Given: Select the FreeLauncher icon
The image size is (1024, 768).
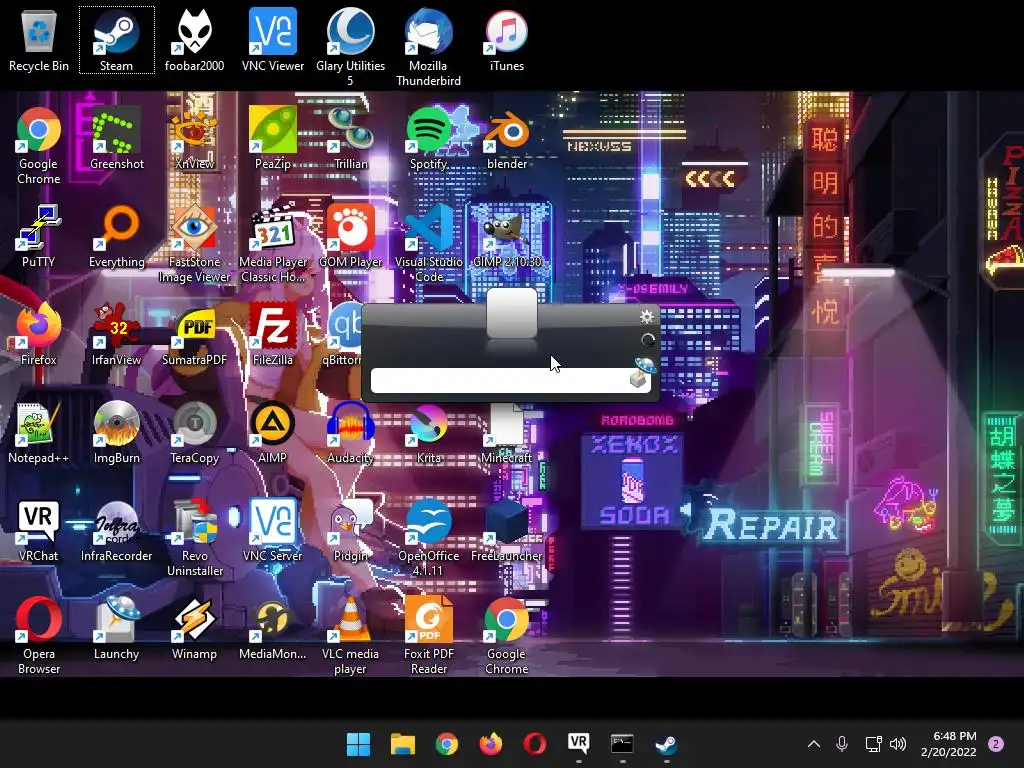Looking at the screenshot, I should pyautogui.click(x=507, y=530).
